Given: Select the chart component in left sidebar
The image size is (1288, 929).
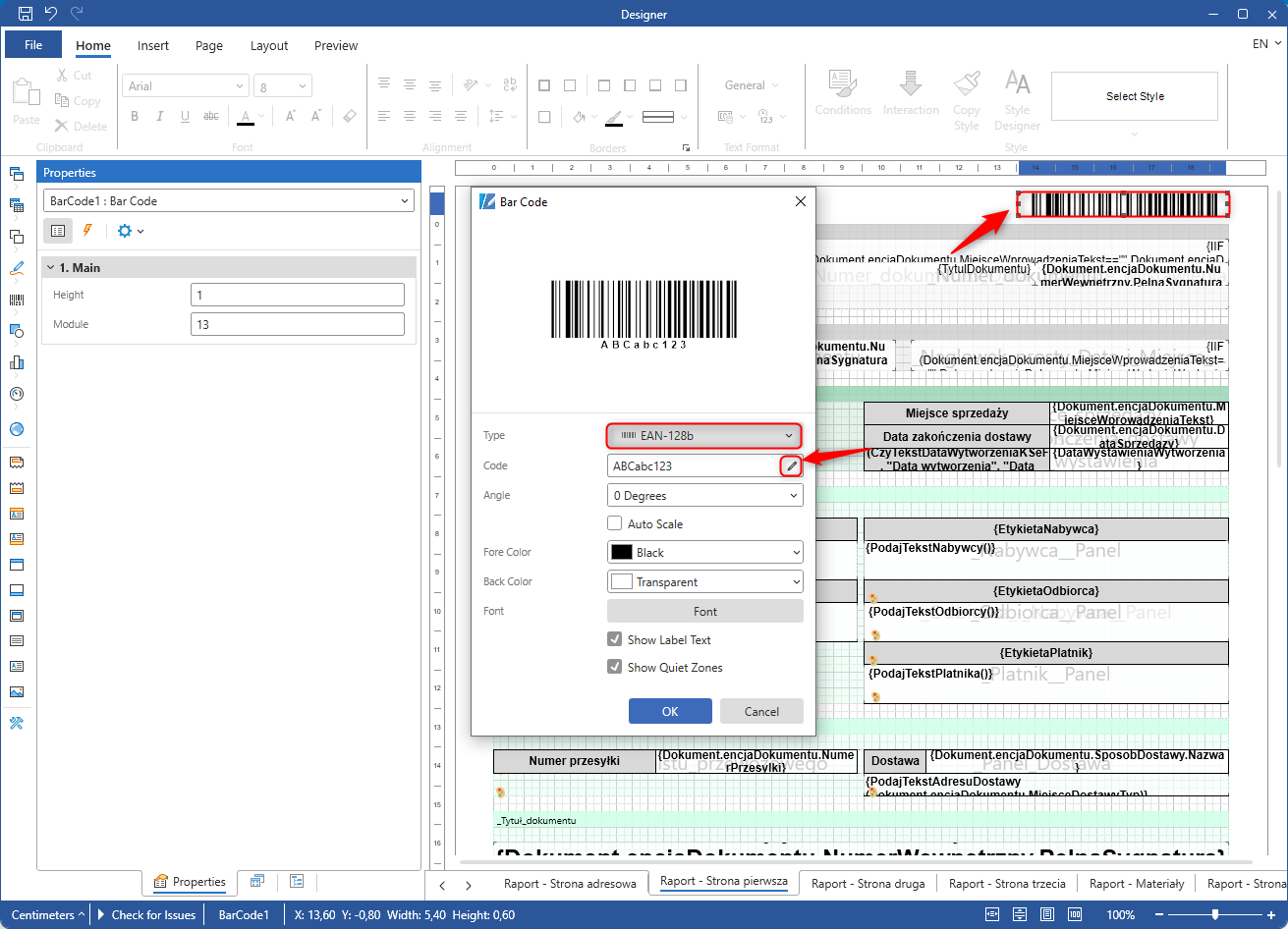Looking at the screenshot, I should [17, 362].
